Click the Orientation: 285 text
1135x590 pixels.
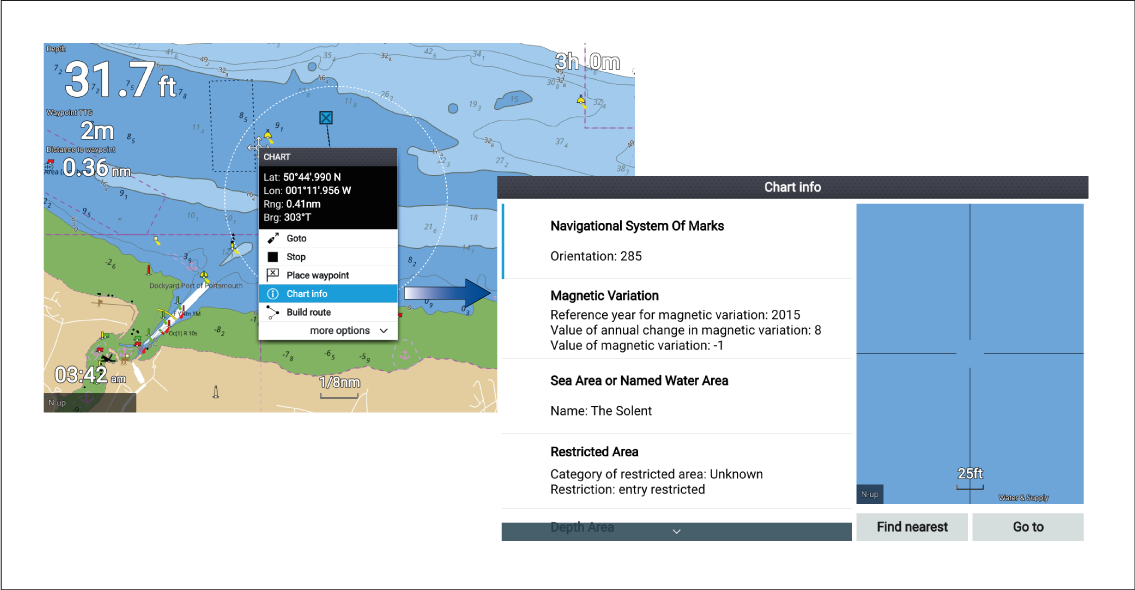596,256
